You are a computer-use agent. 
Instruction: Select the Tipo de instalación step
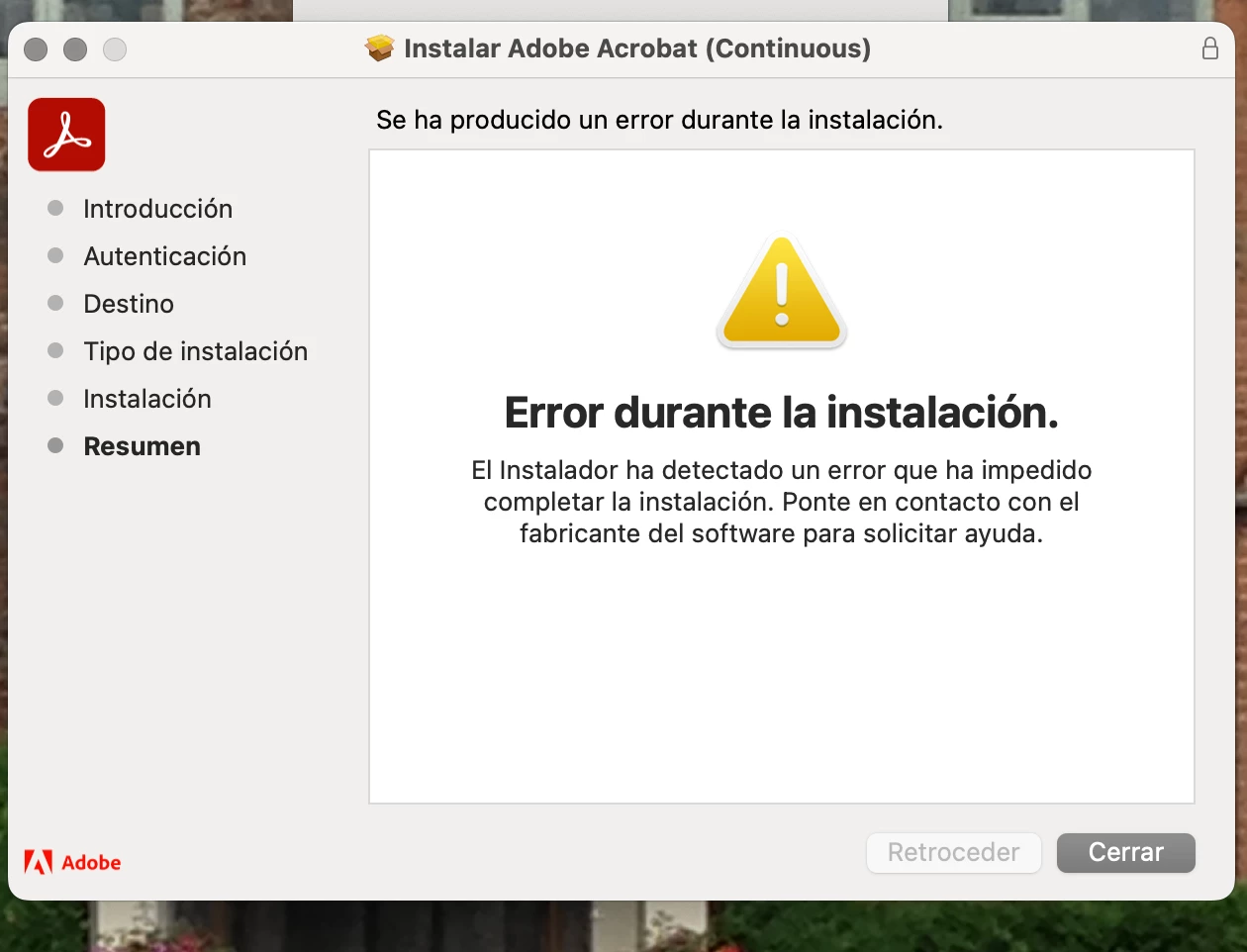195,351
